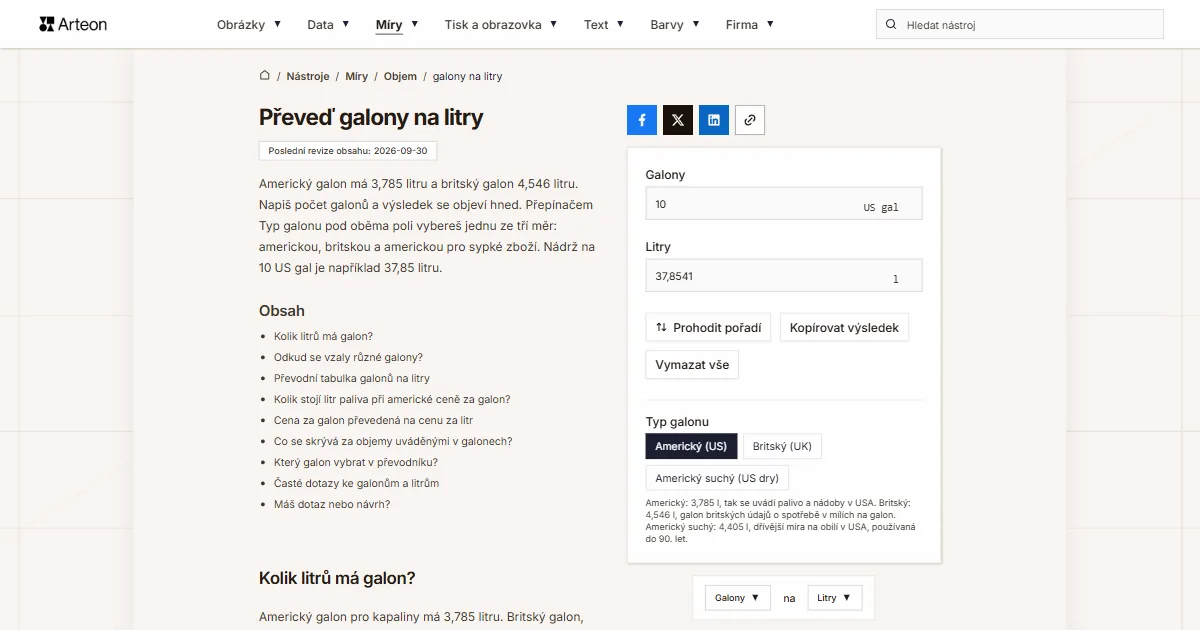Click the 'galony na litry' breadcrumb text
1200x630 pixels.
coord(467,76)
